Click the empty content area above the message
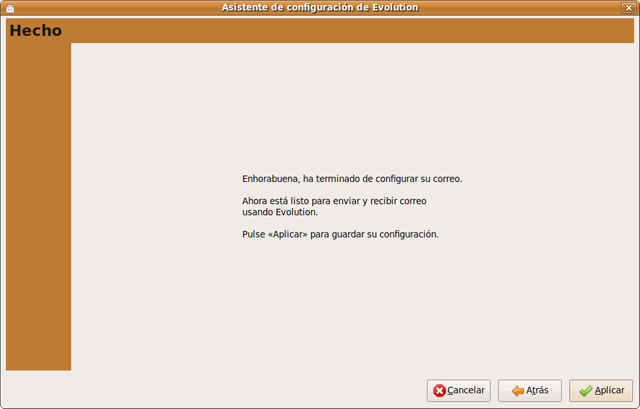The width and height of the screenshot is (640, 409). click(350, 100)
